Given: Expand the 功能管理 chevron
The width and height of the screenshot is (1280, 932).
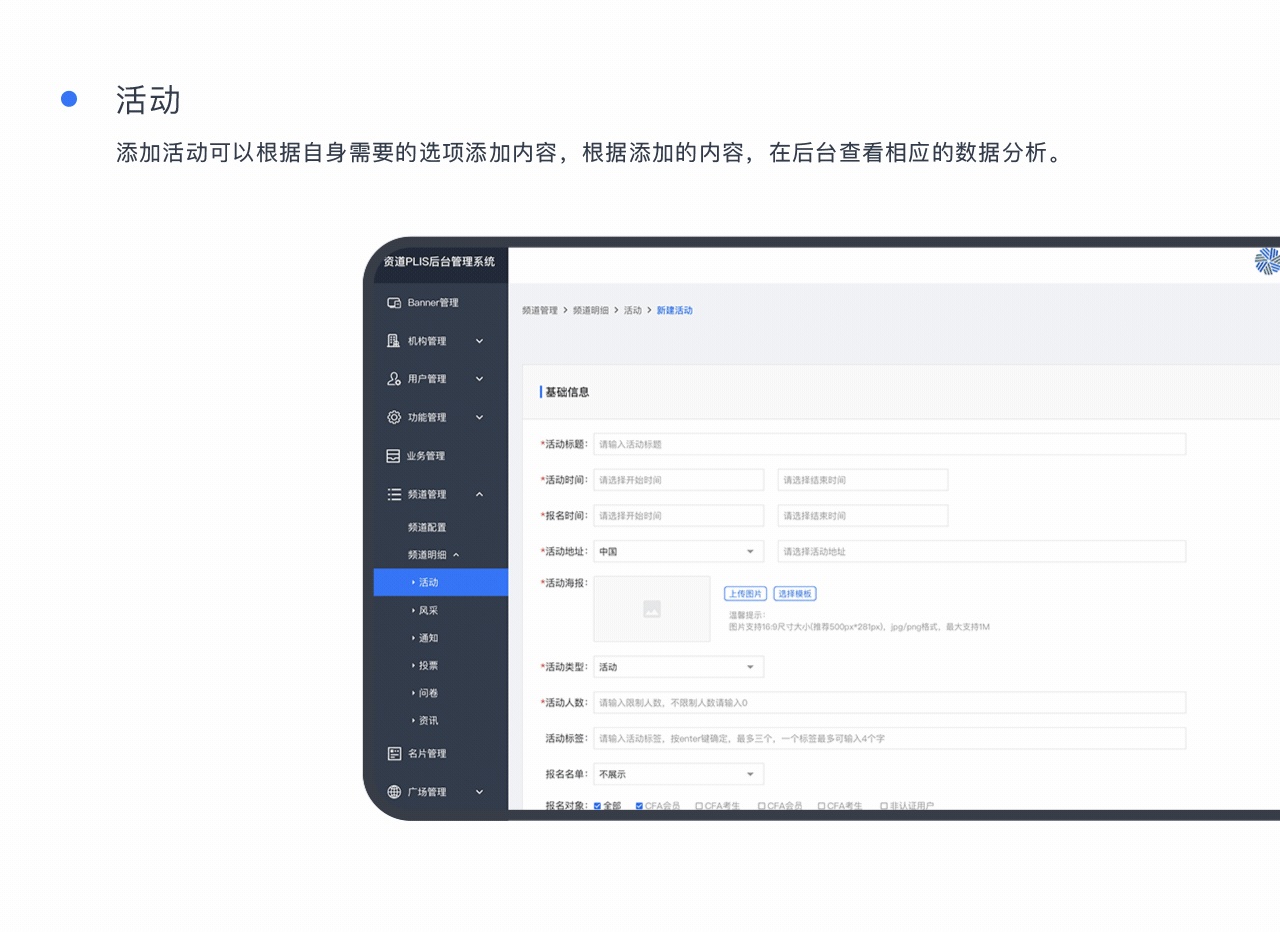Looking at the screenshot, I should pos(479,417).
